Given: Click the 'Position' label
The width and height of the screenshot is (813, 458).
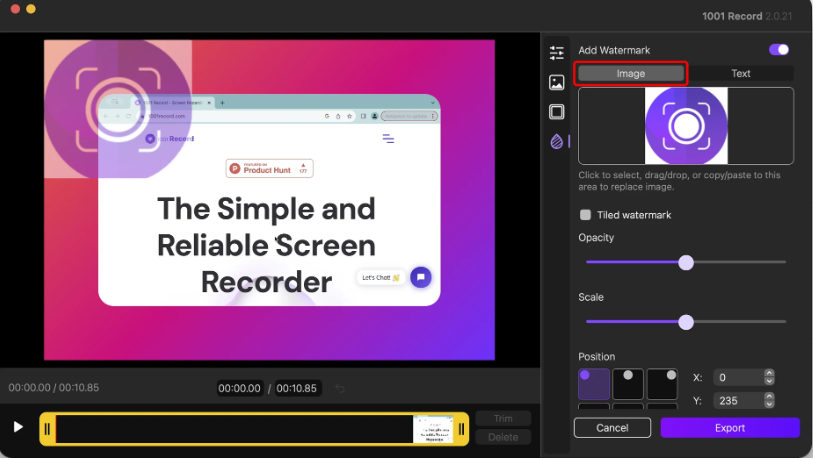Looking at the screenshot, I should (x=596, y=357).
